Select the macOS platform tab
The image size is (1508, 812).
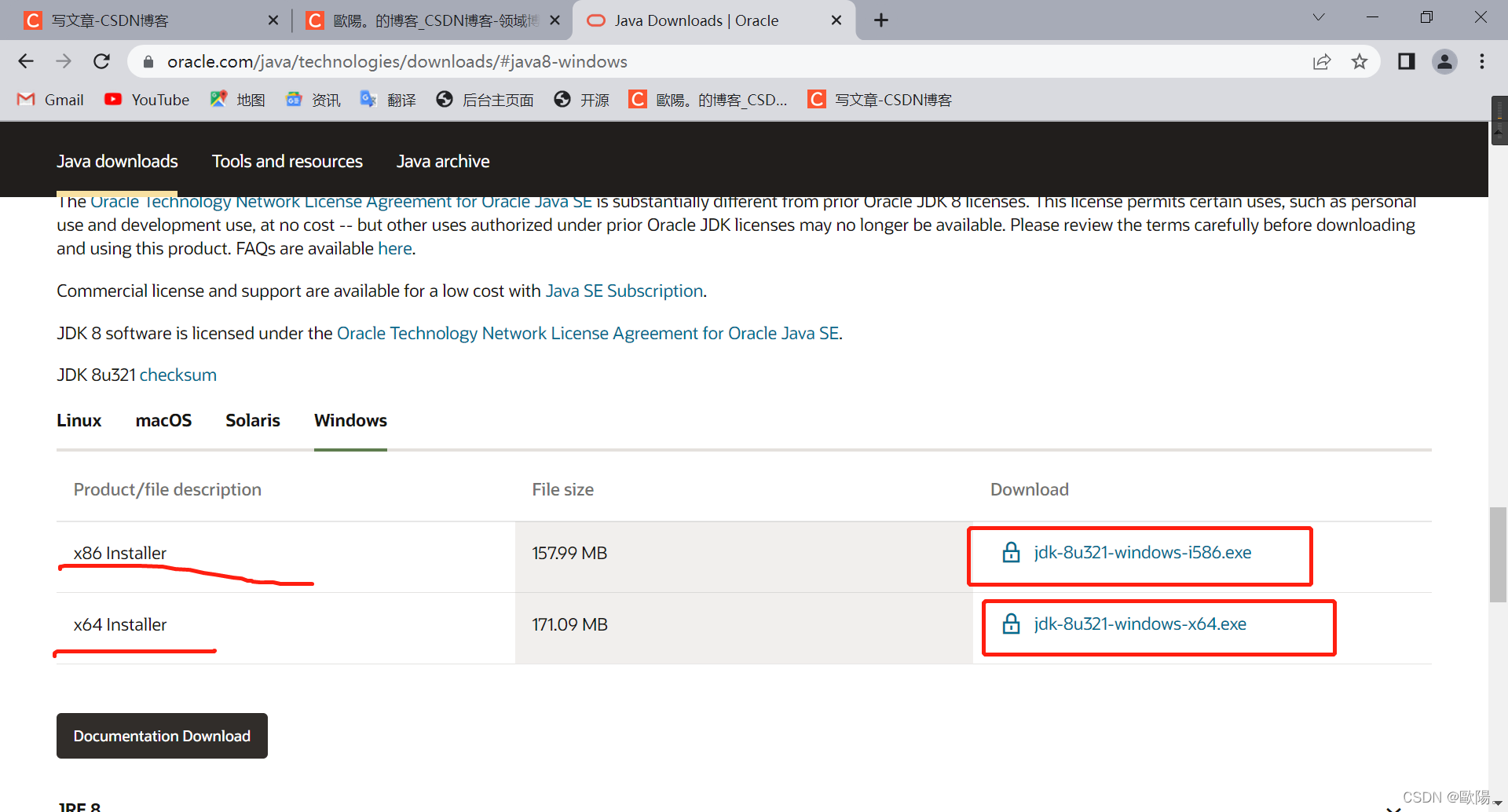[x=163, y=420]
